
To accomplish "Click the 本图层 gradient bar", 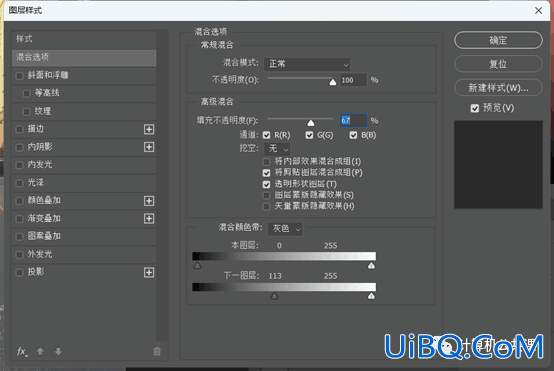I will pos(284,256).
